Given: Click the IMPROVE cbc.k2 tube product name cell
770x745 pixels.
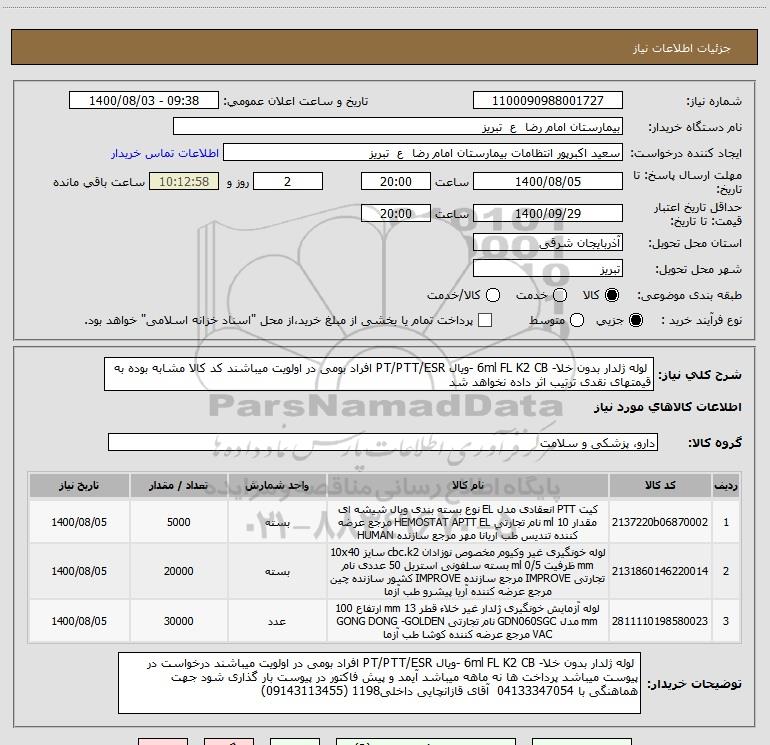Looking at the screenshot, I should 468,571.
